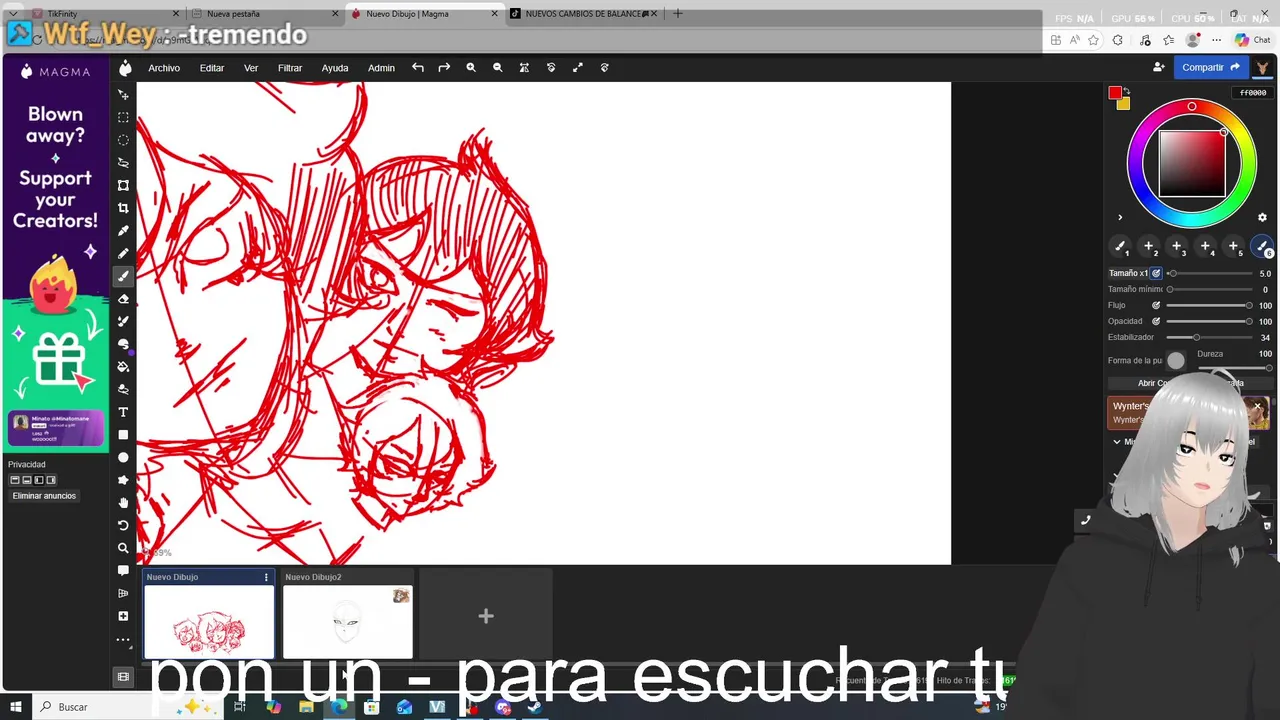This screenshot has height=720, width=1280.
Task: Open the Nuevo Dibujo2 artboard thumbnail
Action: [347, 622]
